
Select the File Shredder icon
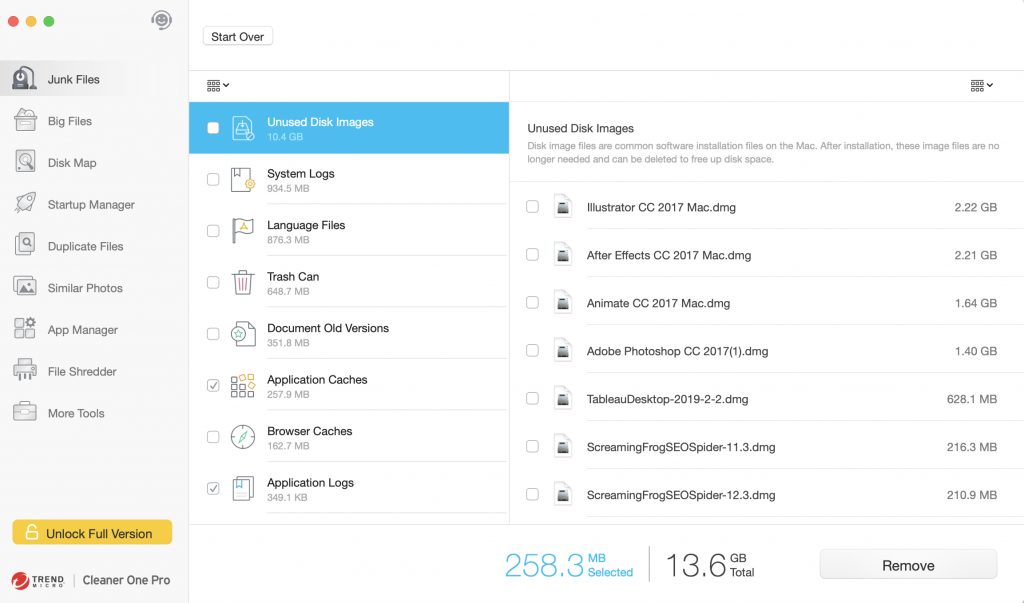click(x=26, y=371)
